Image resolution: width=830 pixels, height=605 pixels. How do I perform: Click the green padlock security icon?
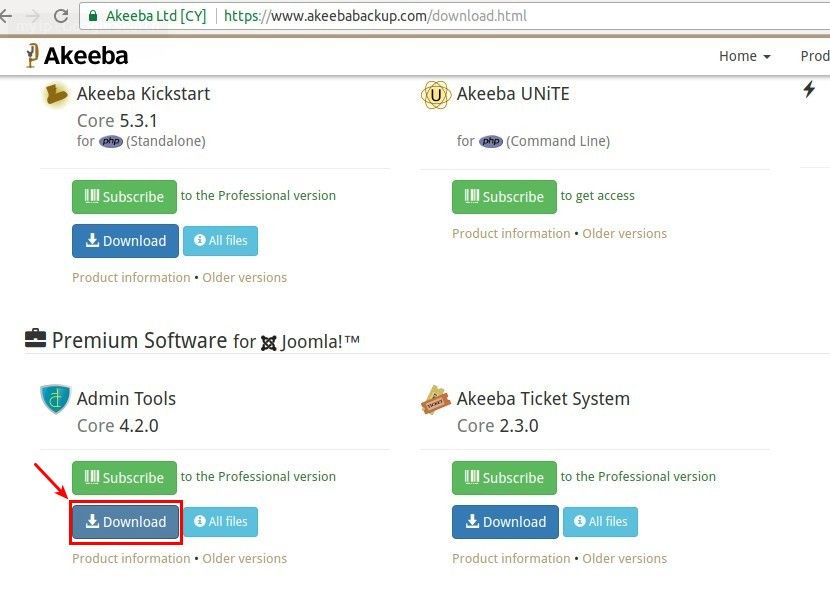point(93,16)
